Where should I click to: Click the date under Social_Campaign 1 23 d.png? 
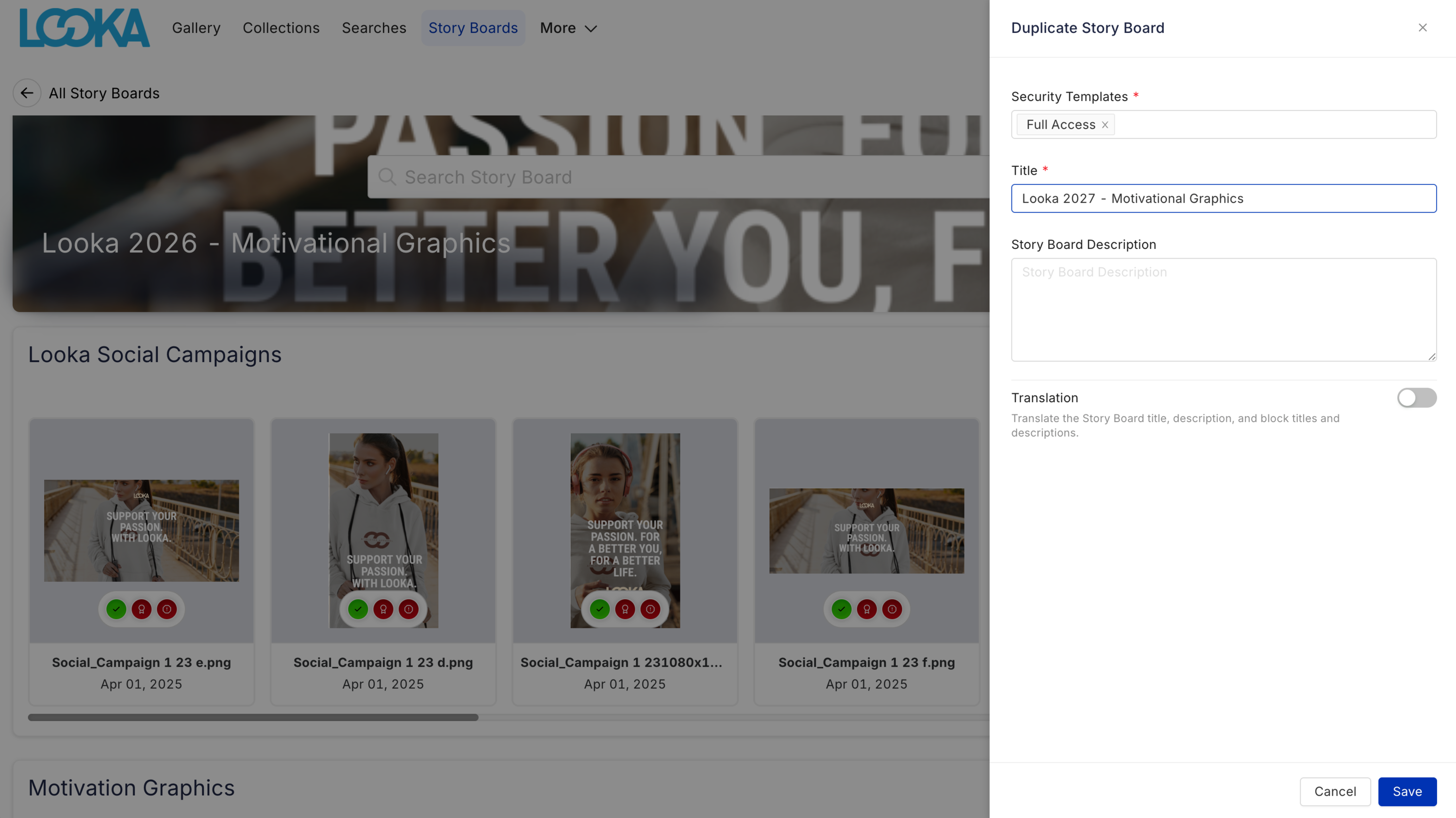coord(383,684)
